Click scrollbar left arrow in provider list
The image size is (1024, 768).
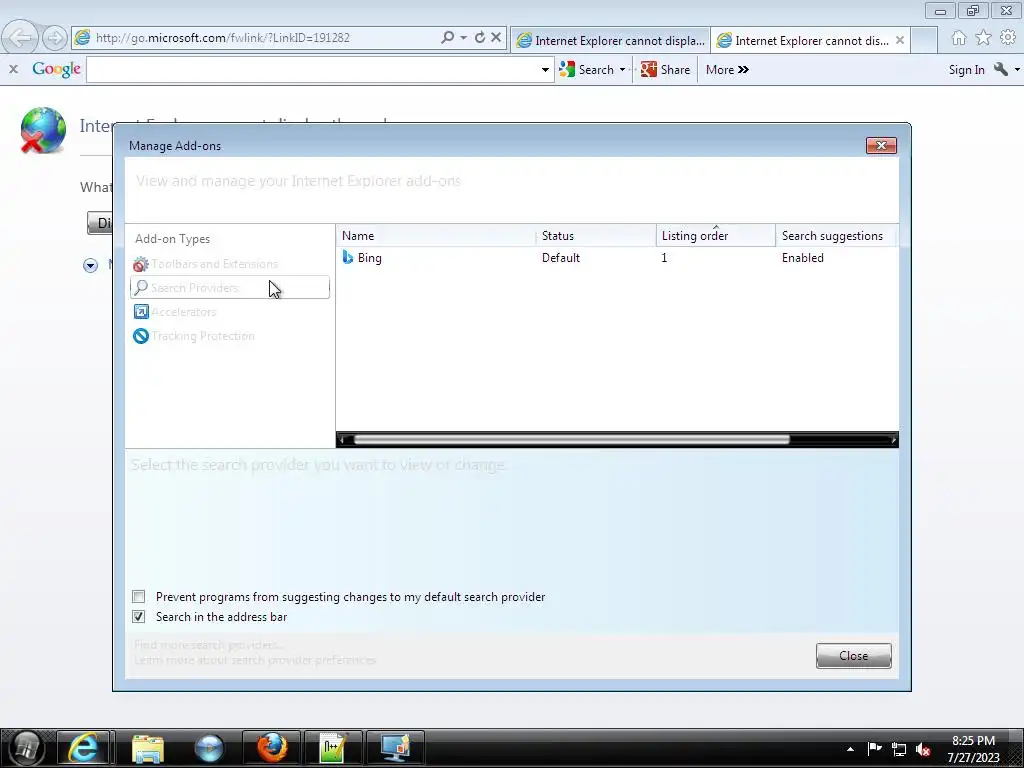[342, 440]
